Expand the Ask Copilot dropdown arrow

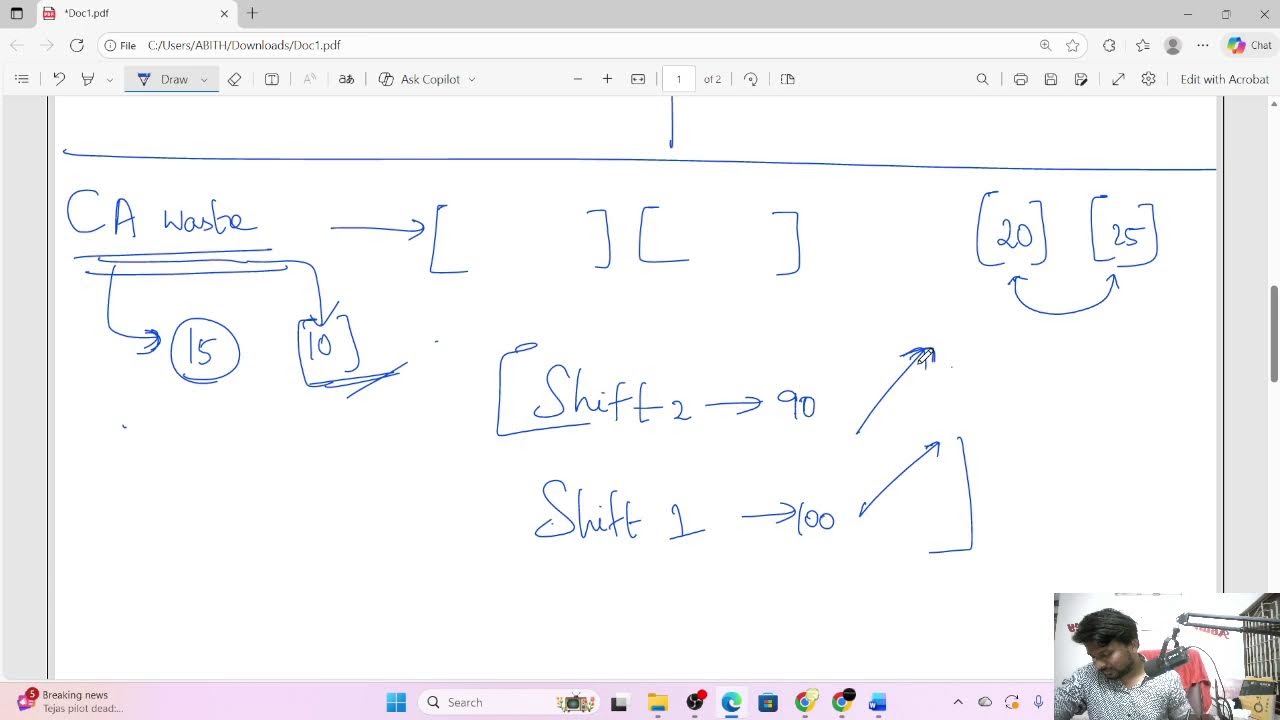point(472,80)
